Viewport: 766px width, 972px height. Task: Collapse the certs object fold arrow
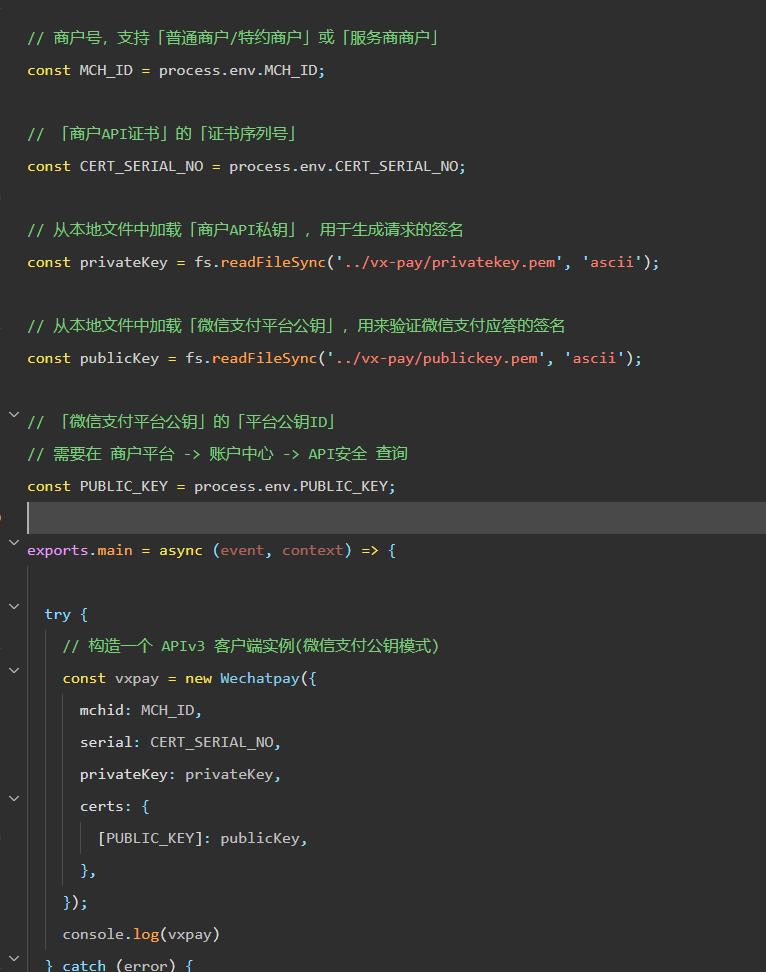[14, 798]
